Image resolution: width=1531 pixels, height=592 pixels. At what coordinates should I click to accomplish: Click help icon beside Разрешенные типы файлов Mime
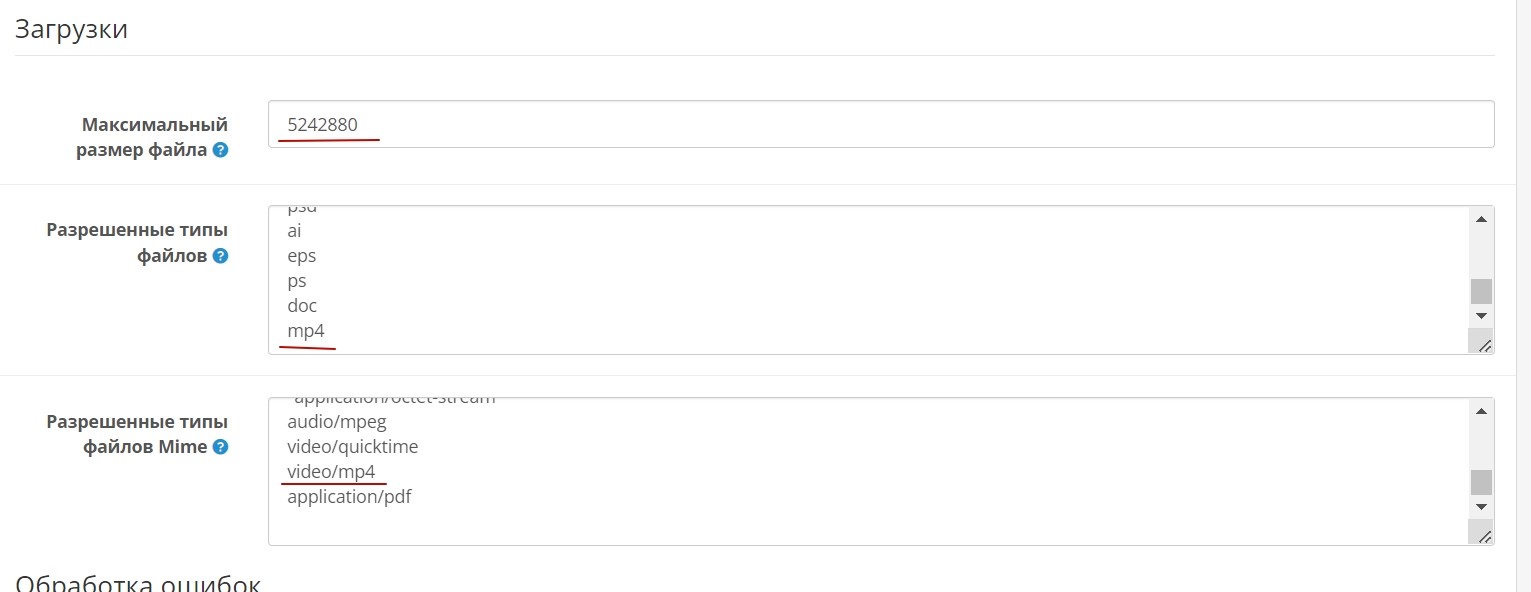tap(220, 447)
